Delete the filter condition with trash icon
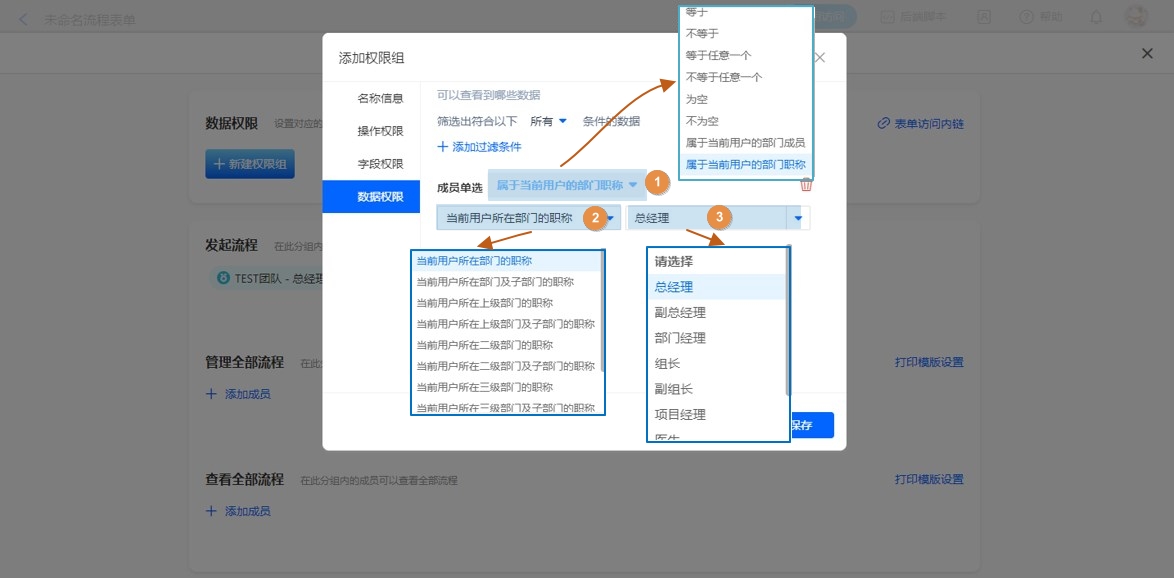The width and height of the screenshot is (1174, 578). (806, 184)
